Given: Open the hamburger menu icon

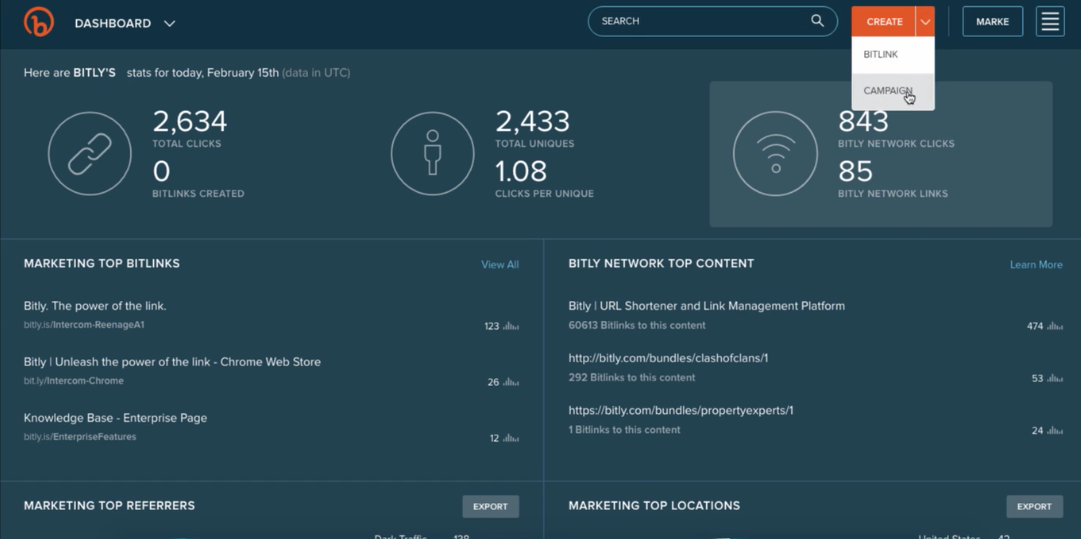Looking at the screenshot, I should click(1050, 21).
